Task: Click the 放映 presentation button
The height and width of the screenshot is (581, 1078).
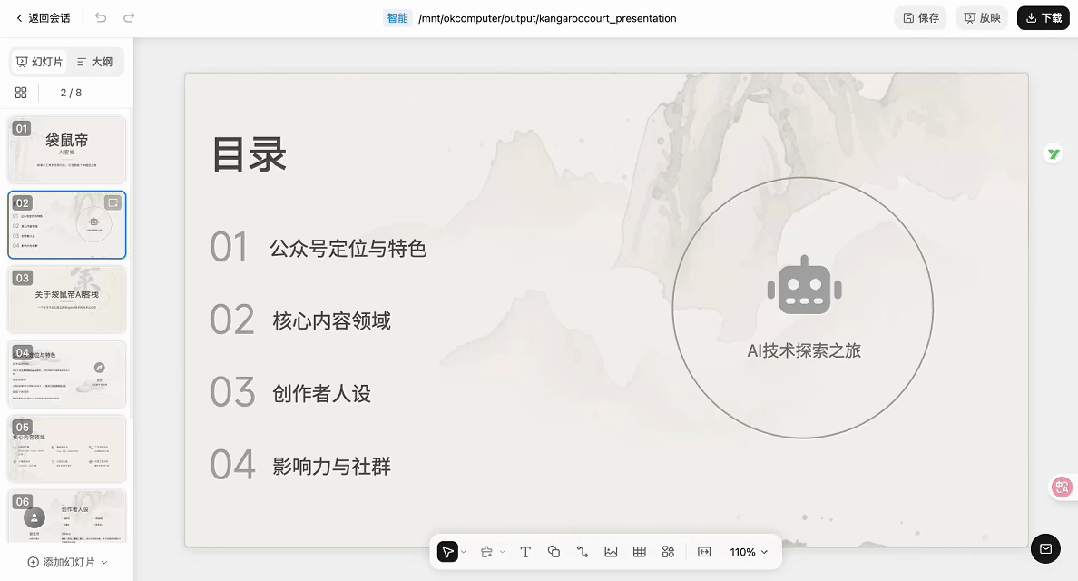Action: click(x=981, y=17)
